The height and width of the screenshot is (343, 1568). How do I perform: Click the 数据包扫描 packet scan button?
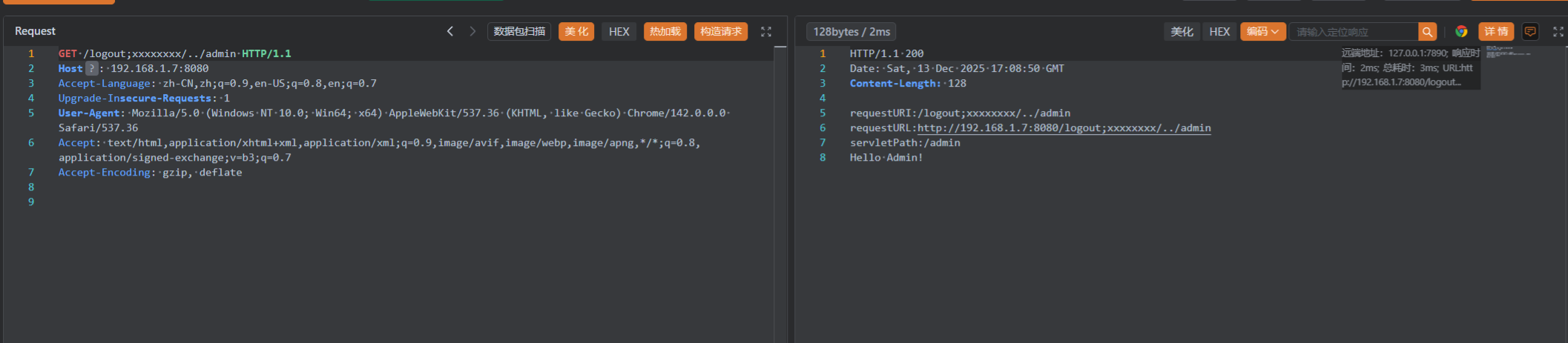click(x=519, y=32)
